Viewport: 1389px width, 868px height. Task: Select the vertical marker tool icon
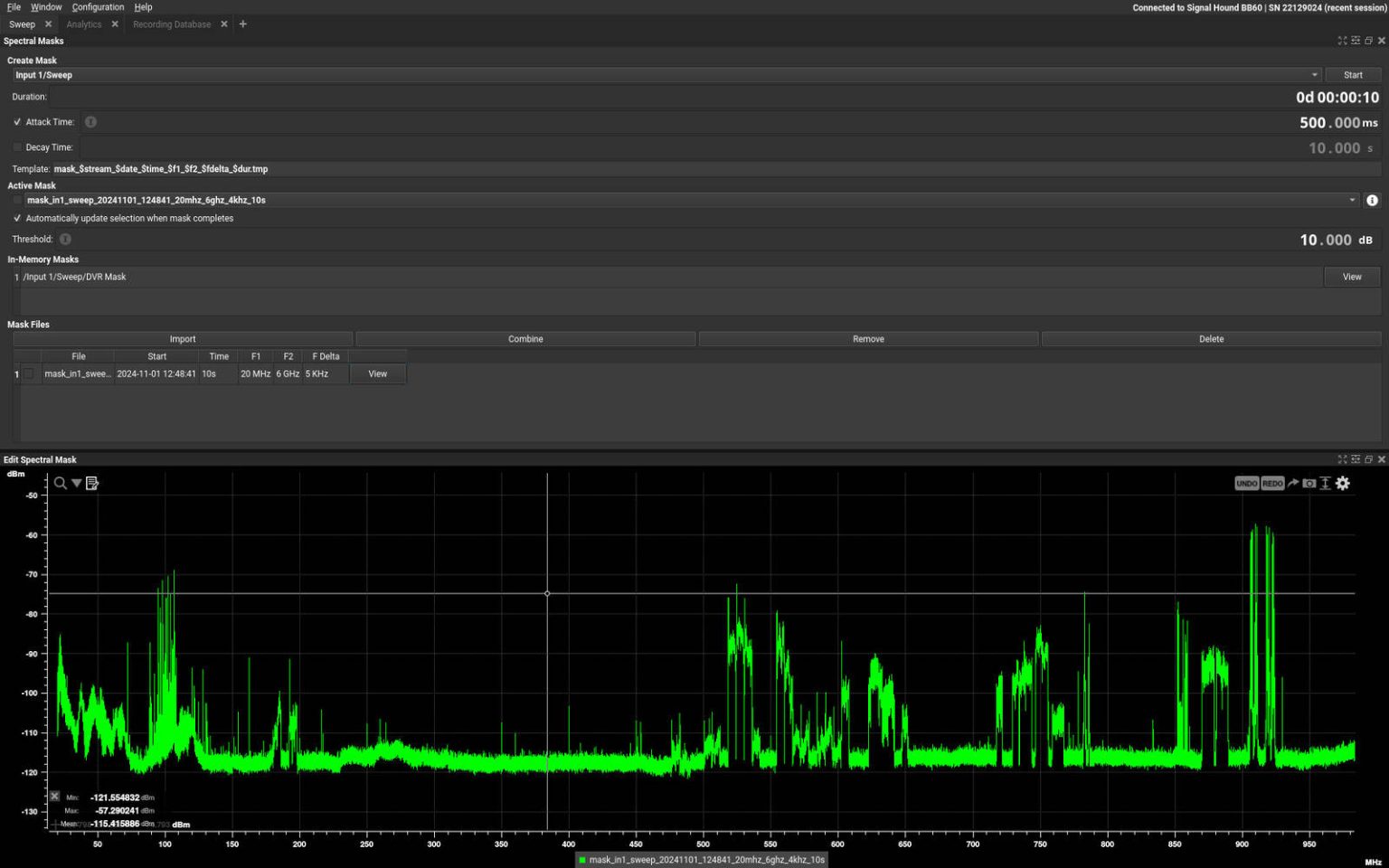click(x=1325, y=483)
